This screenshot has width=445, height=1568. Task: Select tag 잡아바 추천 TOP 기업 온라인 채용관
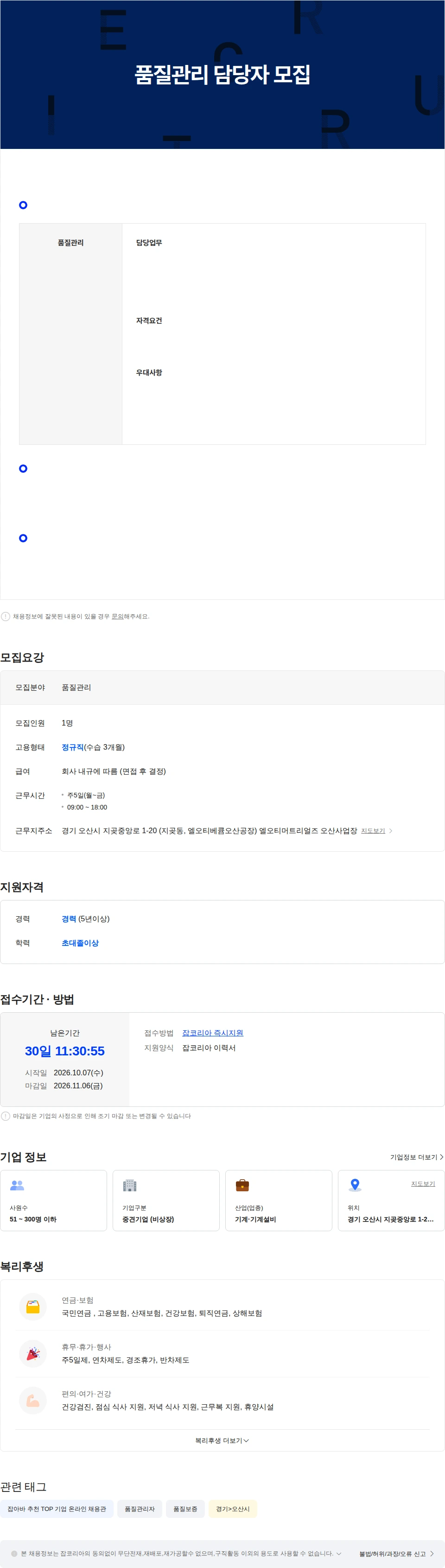click(x=57, y=1509)
